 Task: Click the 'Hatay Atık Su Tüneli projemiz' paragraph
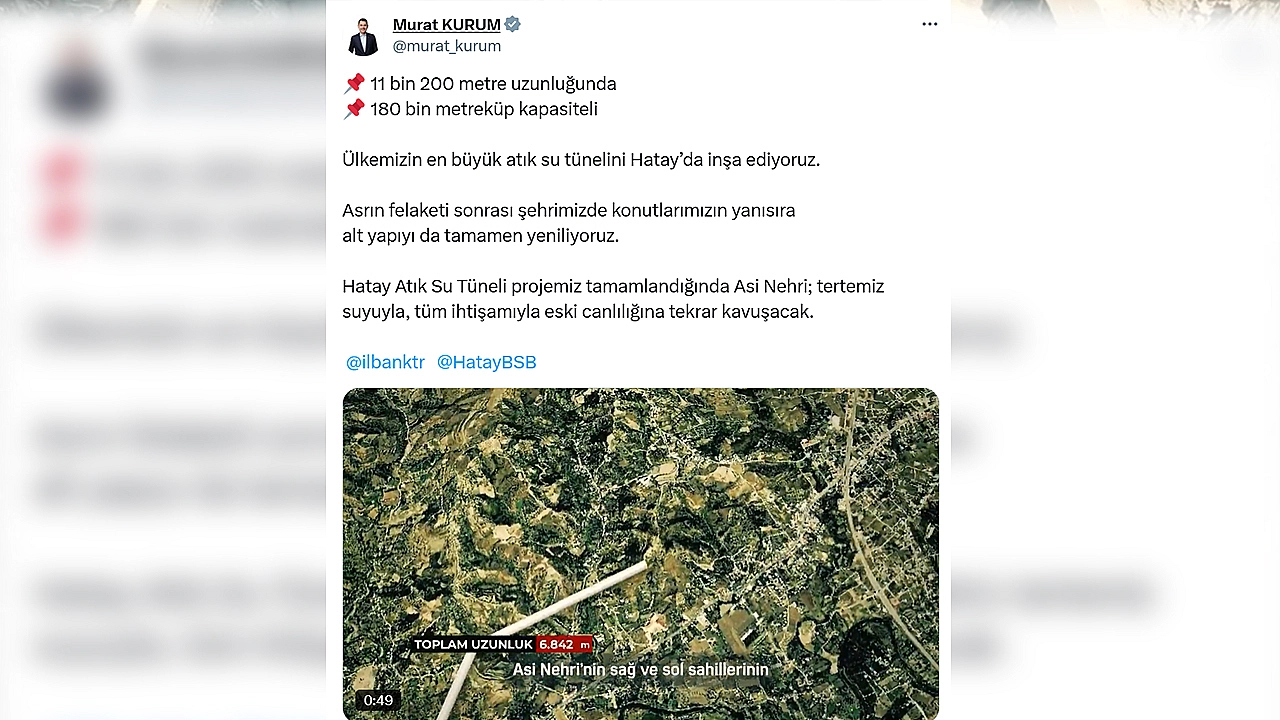click(x=613, y=299)
